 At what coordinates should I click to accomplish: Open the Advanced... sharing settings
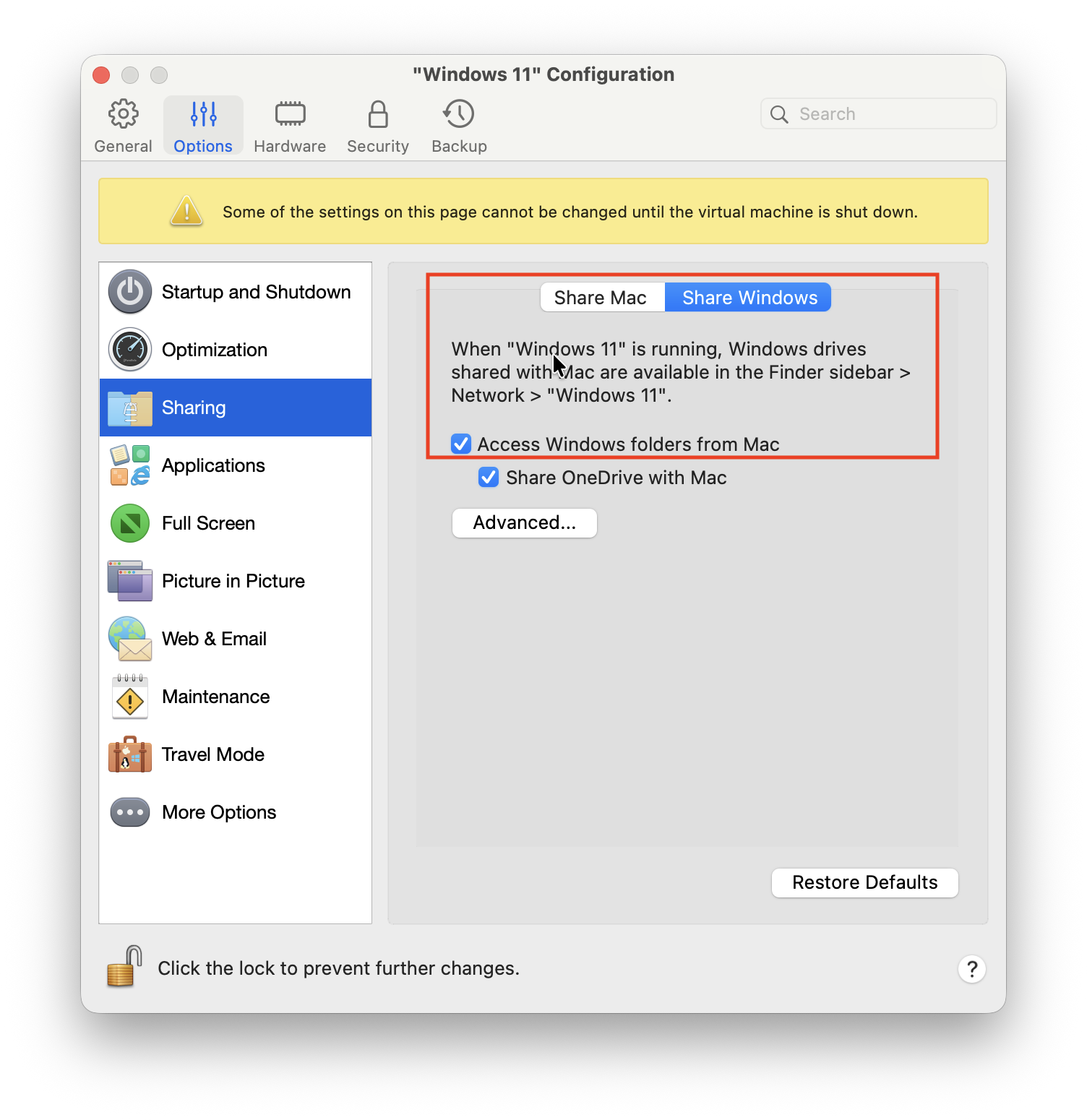525,522
